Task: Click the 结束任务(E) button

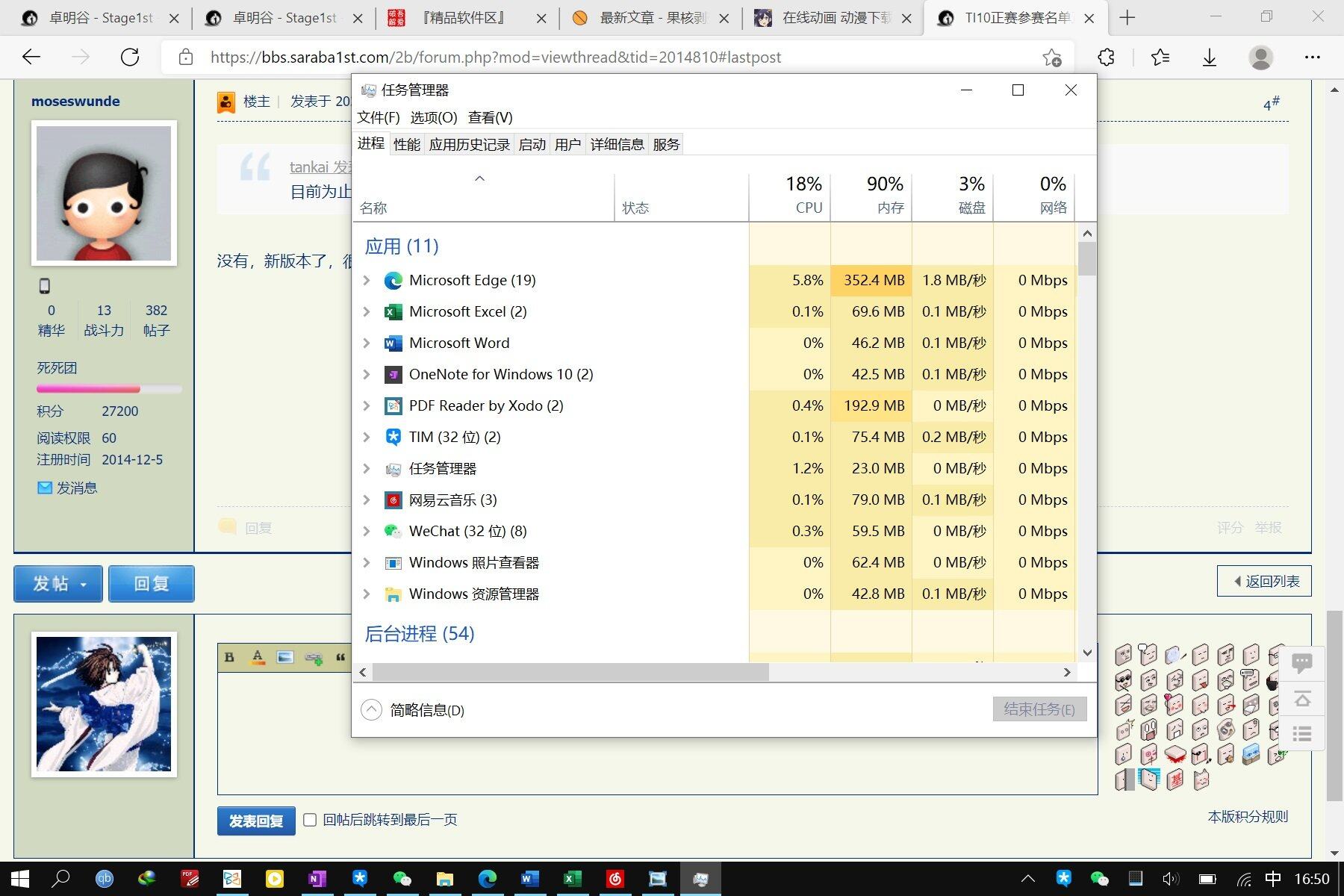Action: coord(1039,709)
